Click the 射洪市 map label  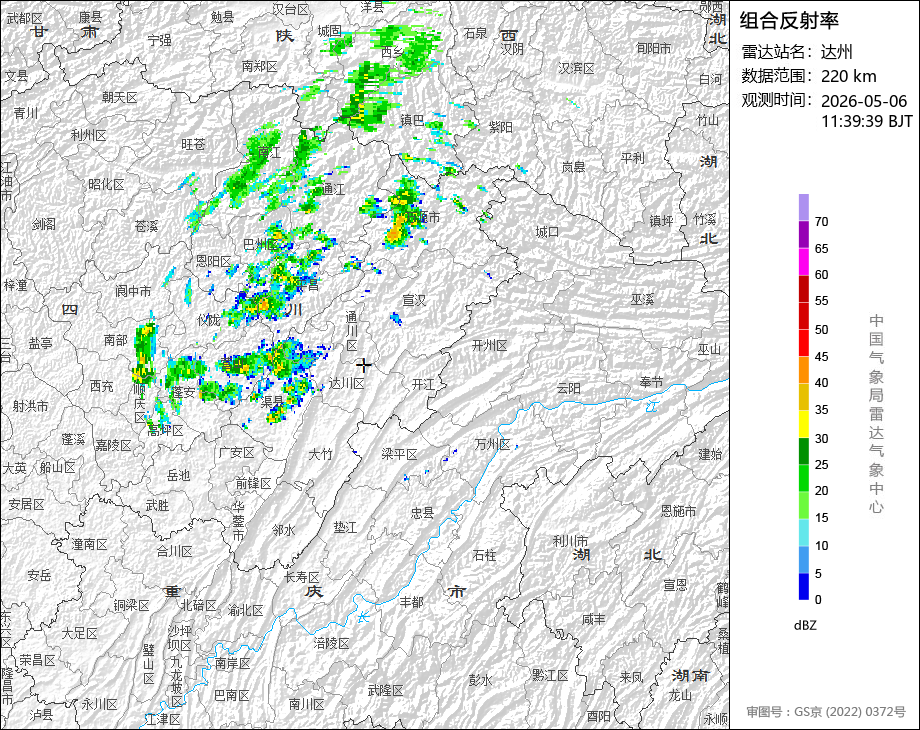[x=31, y=406]
